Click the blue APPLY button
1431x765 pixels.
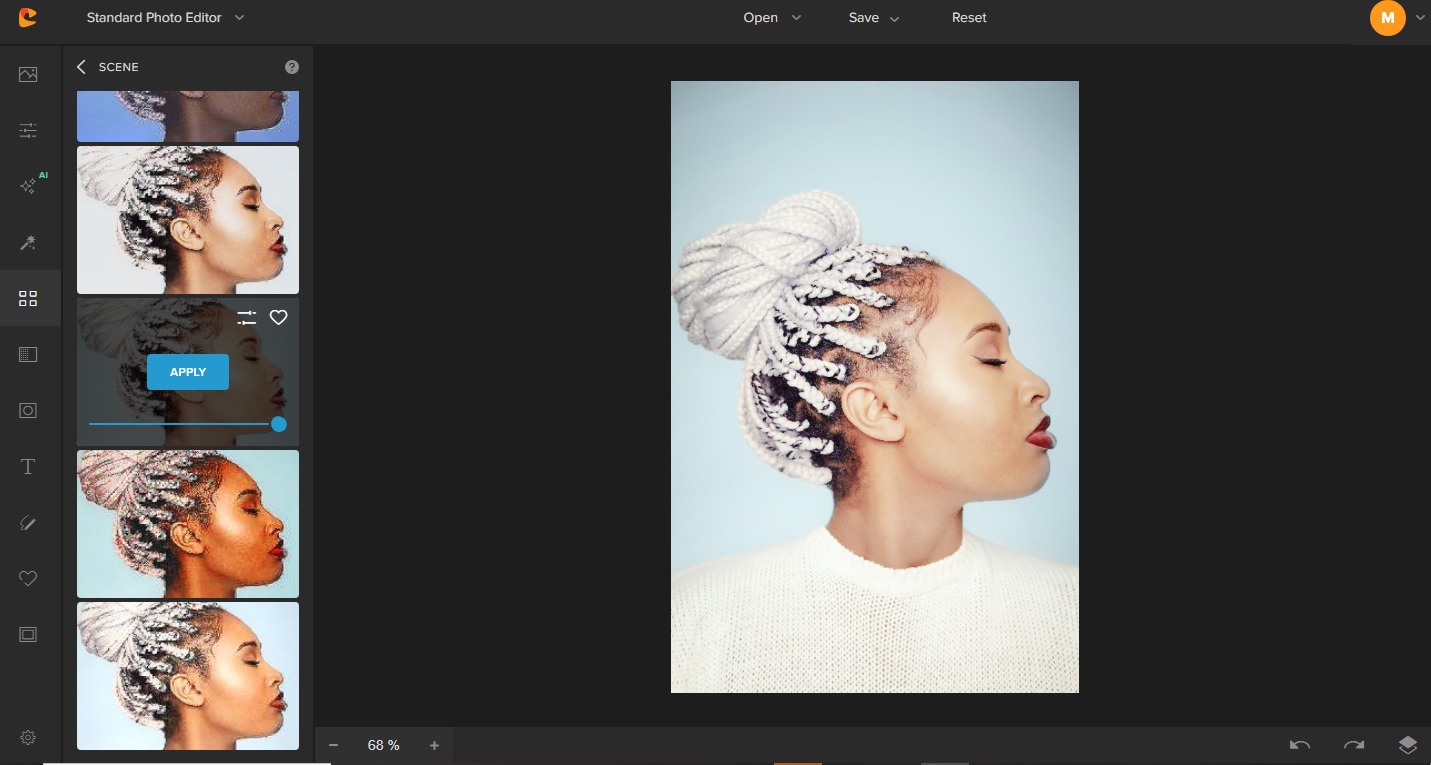coord(188,372)
